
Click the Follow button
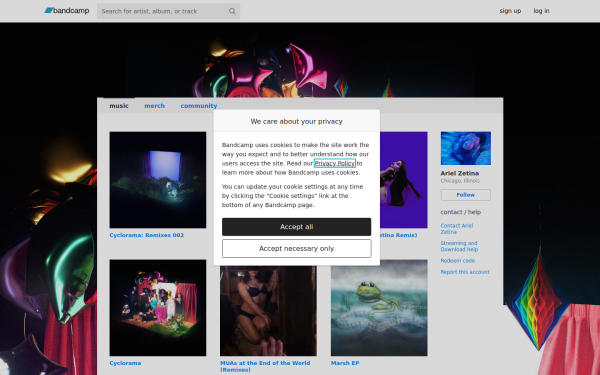coord(466,195)
